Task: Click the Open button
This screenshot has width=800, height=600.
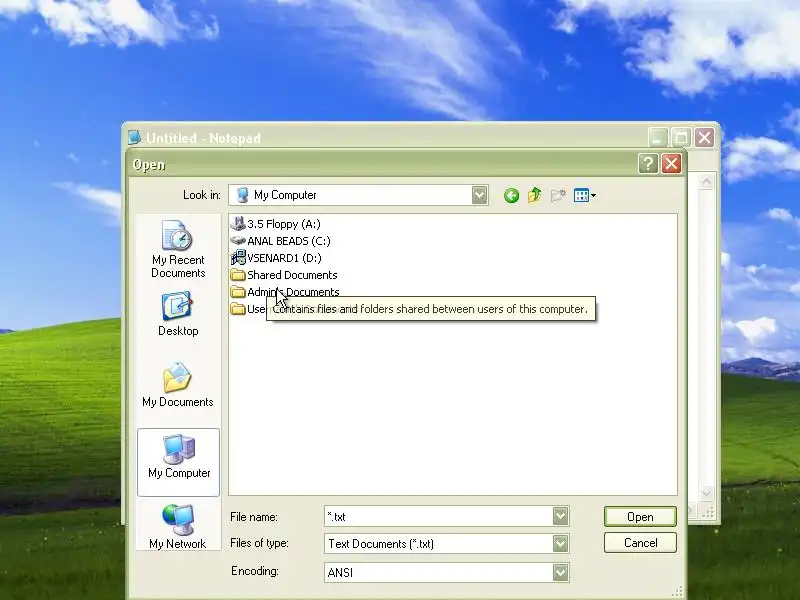Action: click(x=640, y=517)
